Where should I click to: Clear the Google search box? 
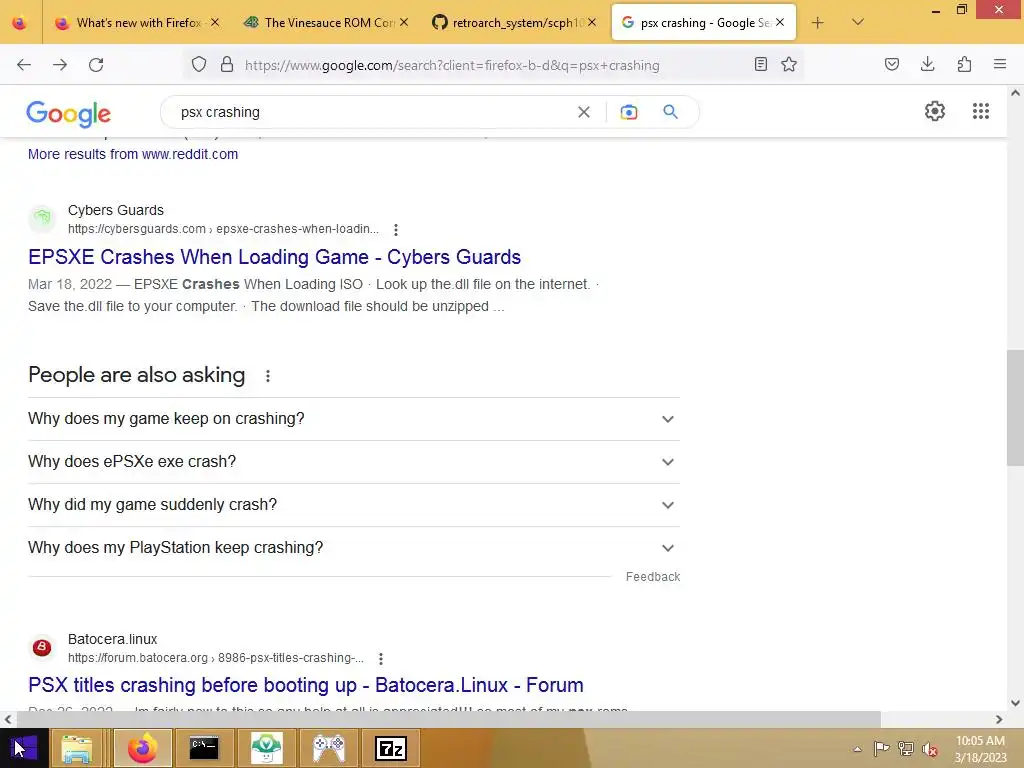click(x=584, y=112)
